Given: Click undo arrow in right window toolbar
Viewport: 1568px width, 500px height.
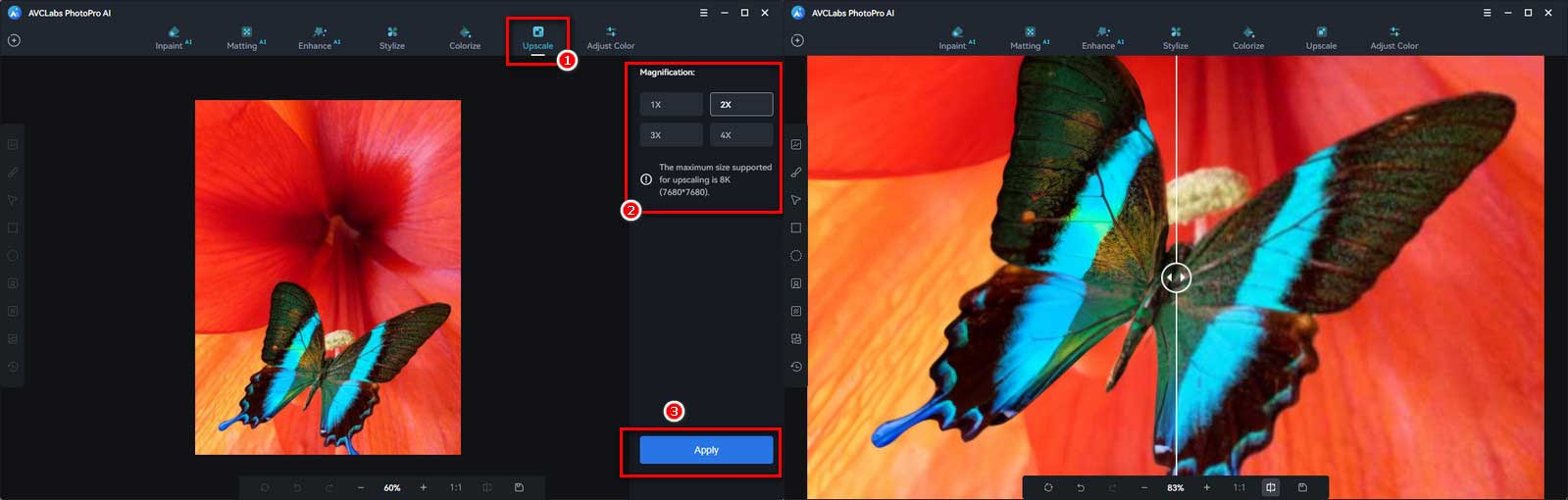Looking at the screenshot, I should pos(1081,487).
